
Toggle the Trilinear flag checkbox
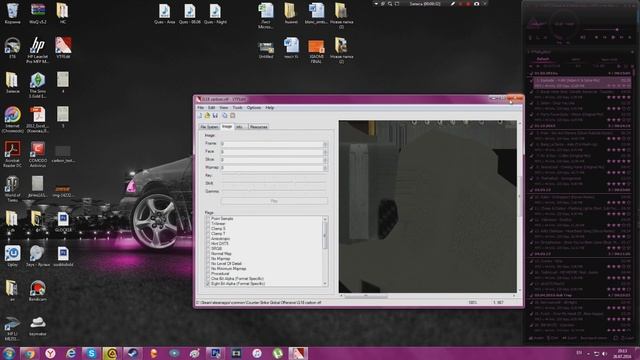tap(208, 224)
